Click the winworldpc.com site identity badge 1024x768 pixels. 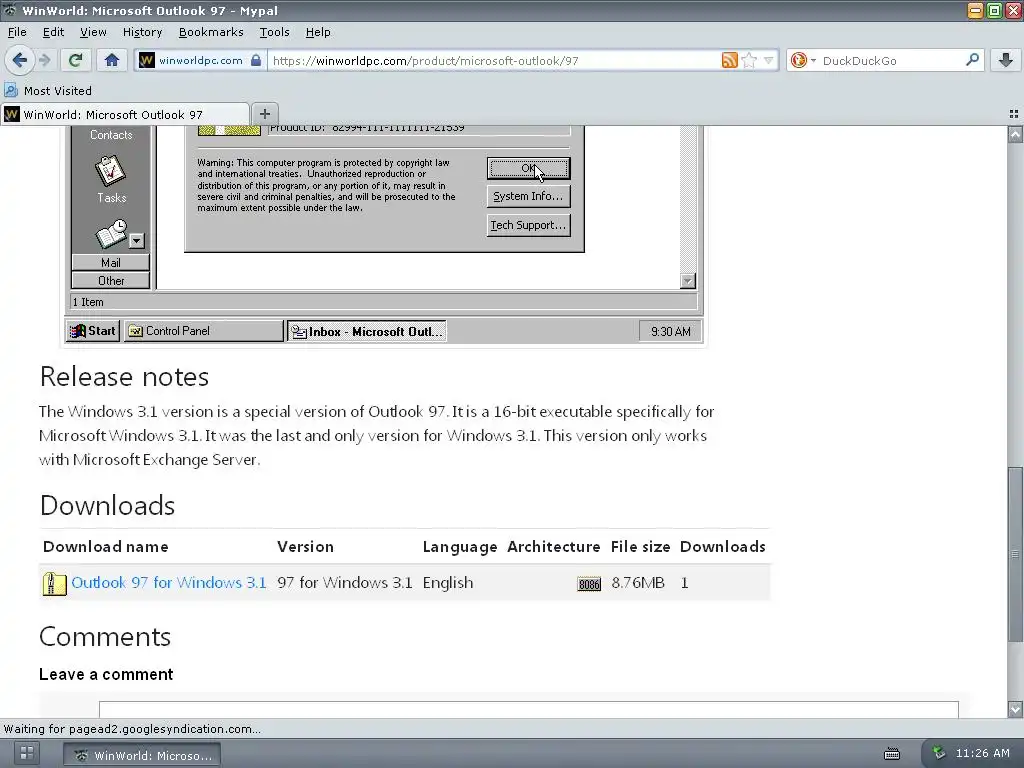click(200, 61)
